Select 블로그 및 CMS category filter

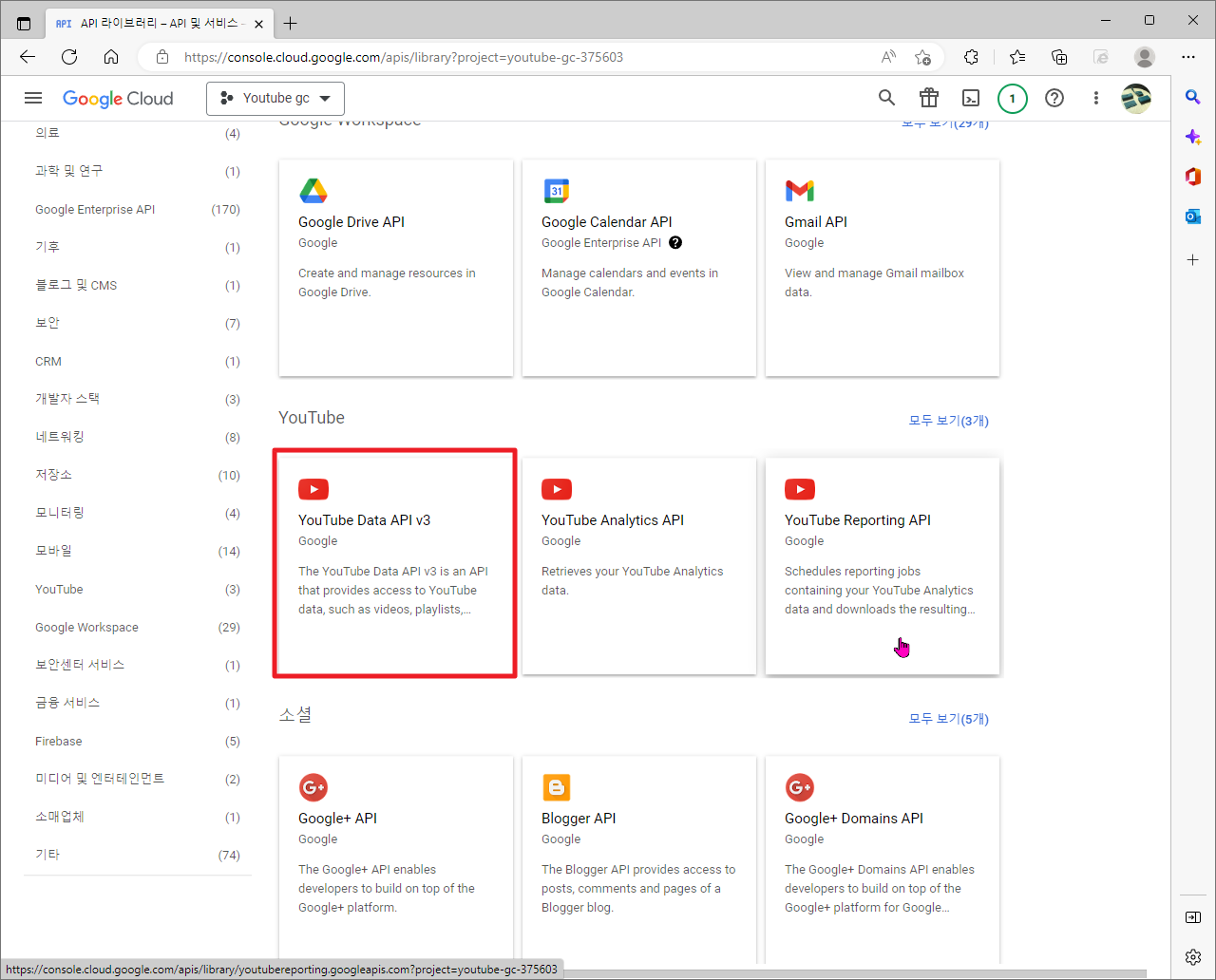click(x=138, y=286)
